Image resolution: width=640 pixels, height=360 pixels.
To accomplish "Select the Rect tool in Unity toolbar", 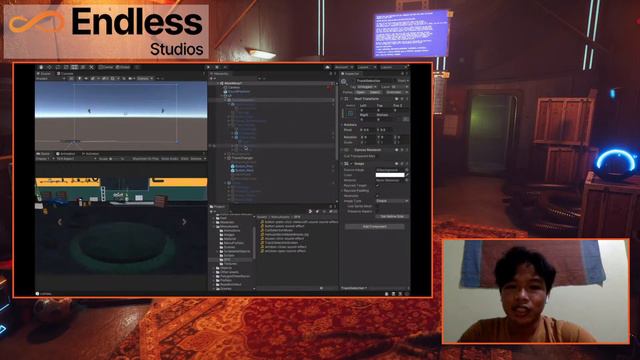I will coord(74,67).
